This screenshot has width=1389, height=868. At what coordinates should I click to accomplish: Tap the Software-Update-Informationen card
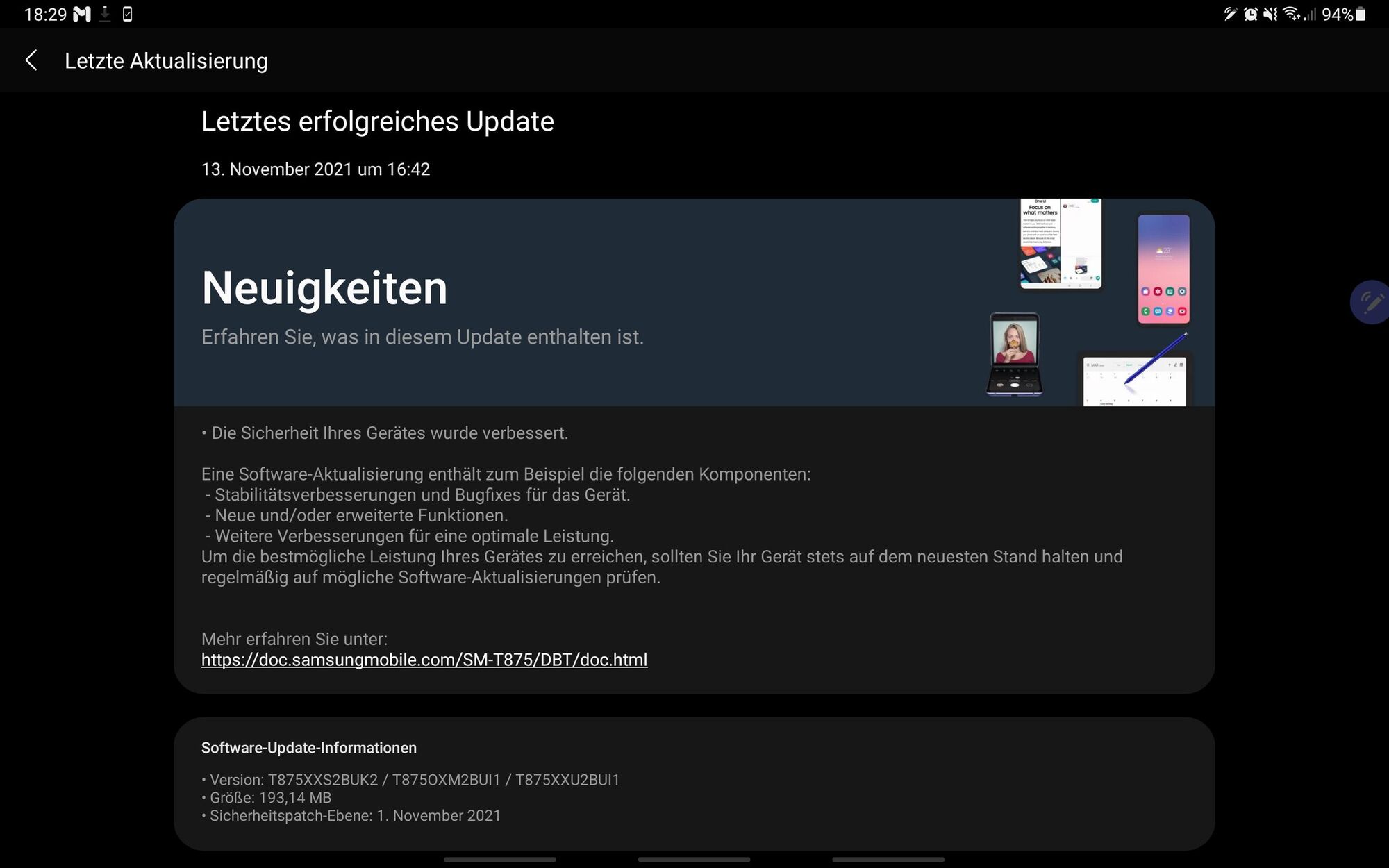click(694, 783)
